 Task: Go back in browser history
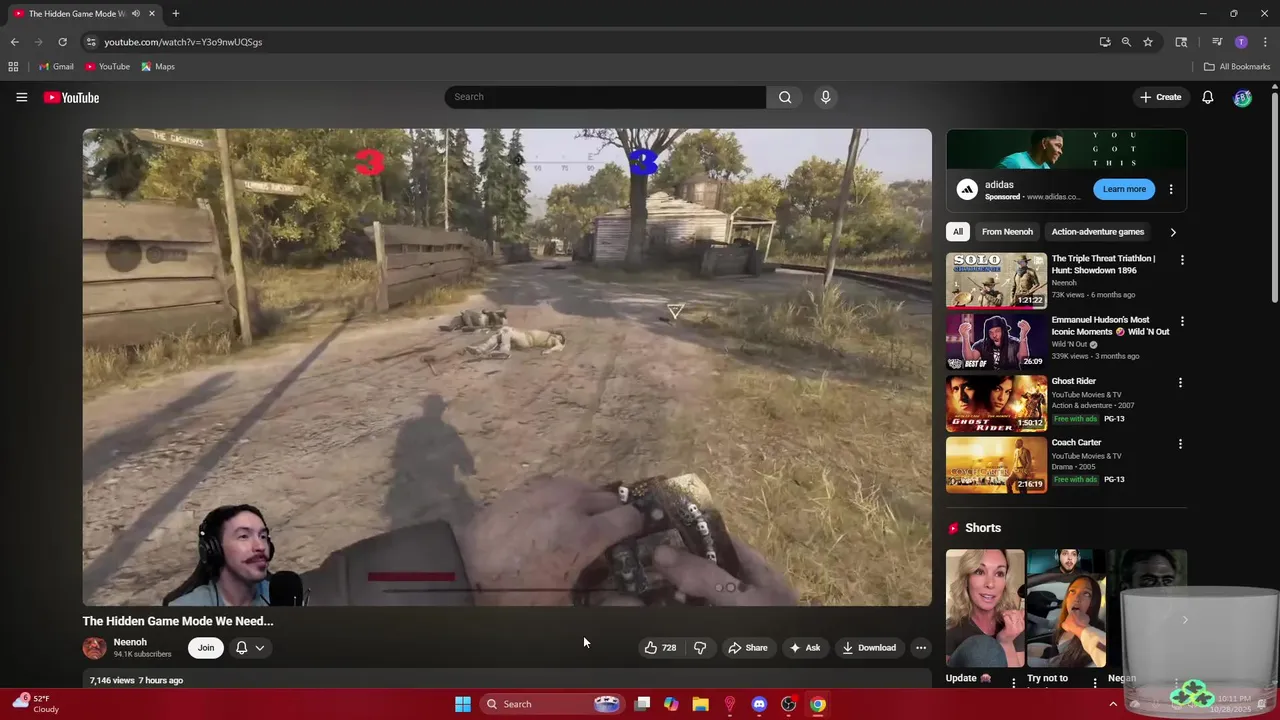click(x=14, y=42)
